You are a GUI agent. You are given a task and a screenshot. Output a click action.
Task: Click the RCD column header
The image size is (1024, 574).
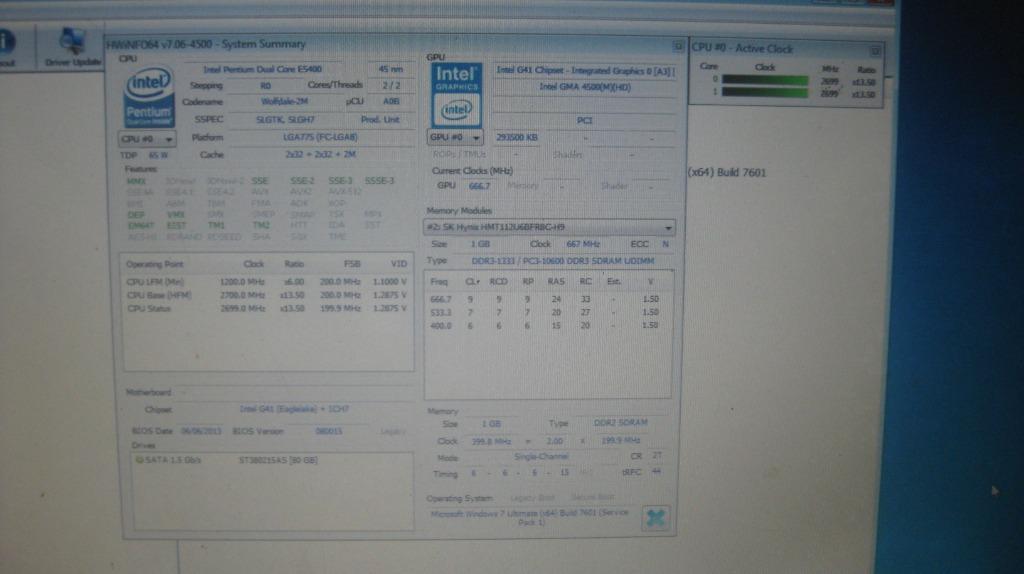pyautogui.click(x=498, y=281)
